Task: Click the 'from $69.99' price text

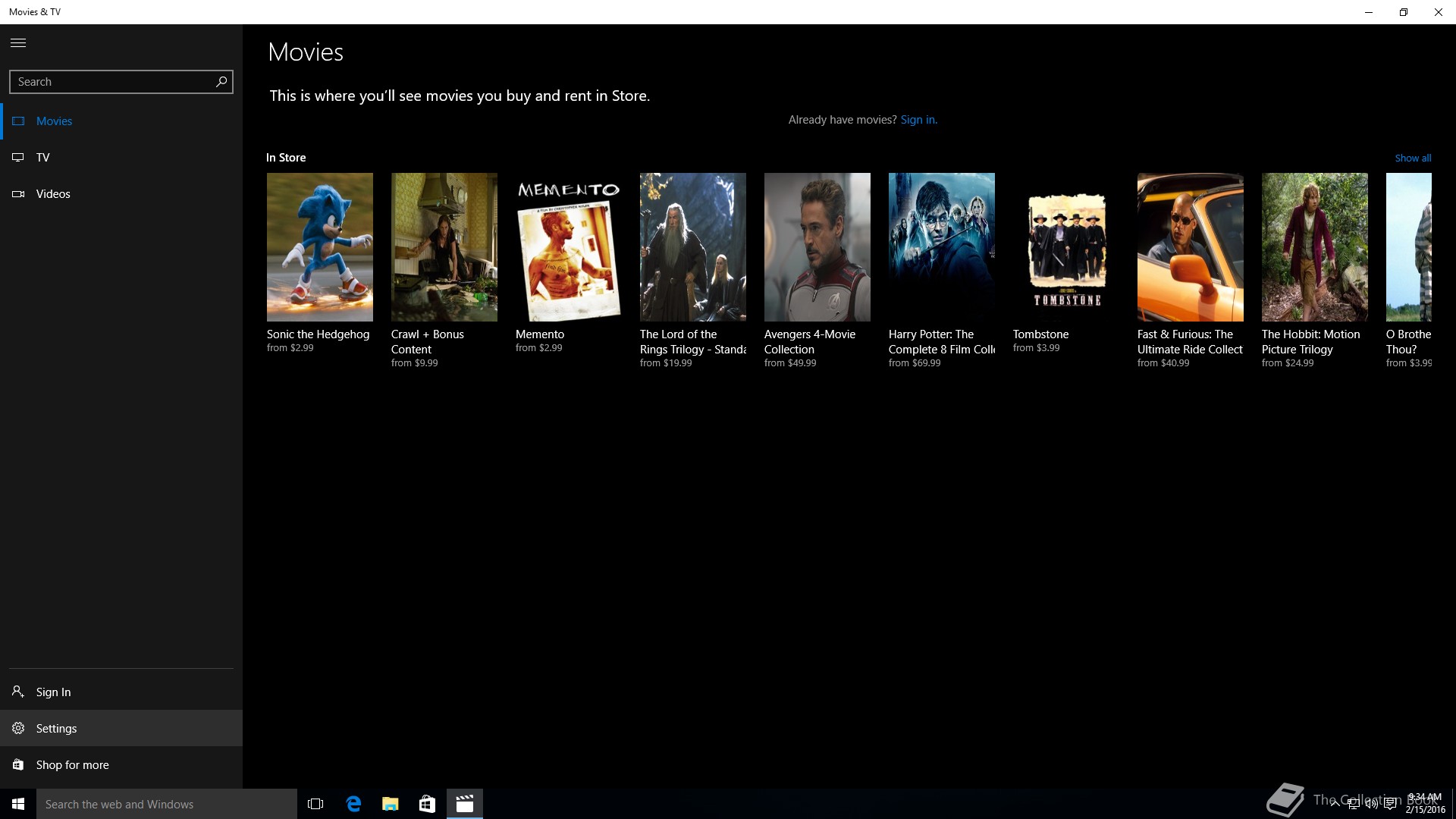Action: [915, 363]
